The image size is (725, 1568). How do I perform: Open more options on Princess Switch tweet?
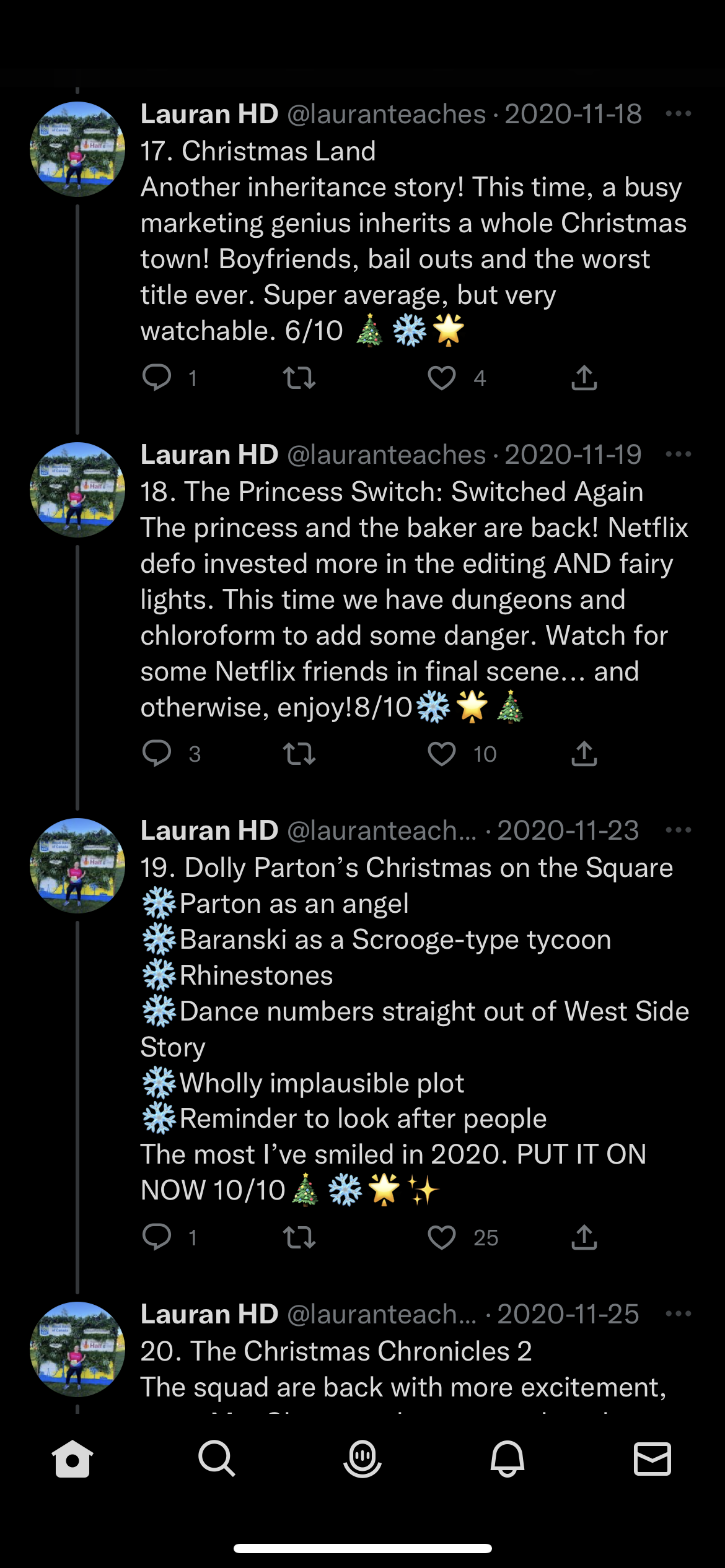click(678, 455)
